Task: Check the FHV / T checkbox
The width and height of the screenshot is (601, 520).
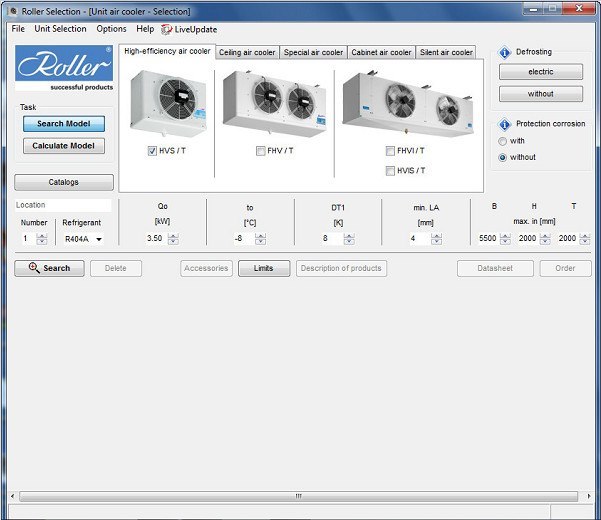Action: pyautogui.click(x=260, y=151)
